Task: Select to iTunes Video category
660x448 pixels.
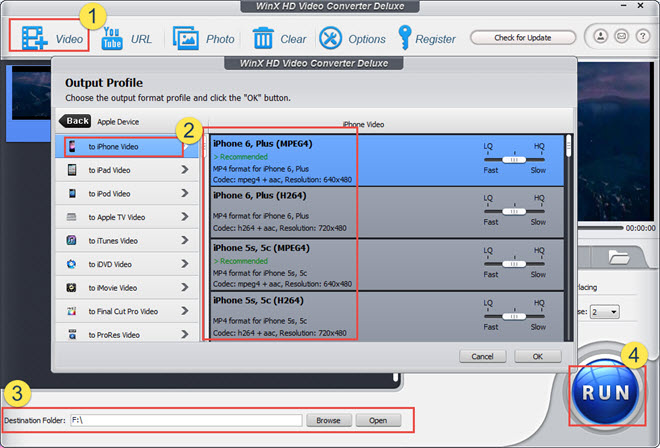Action: coord(127,241)
